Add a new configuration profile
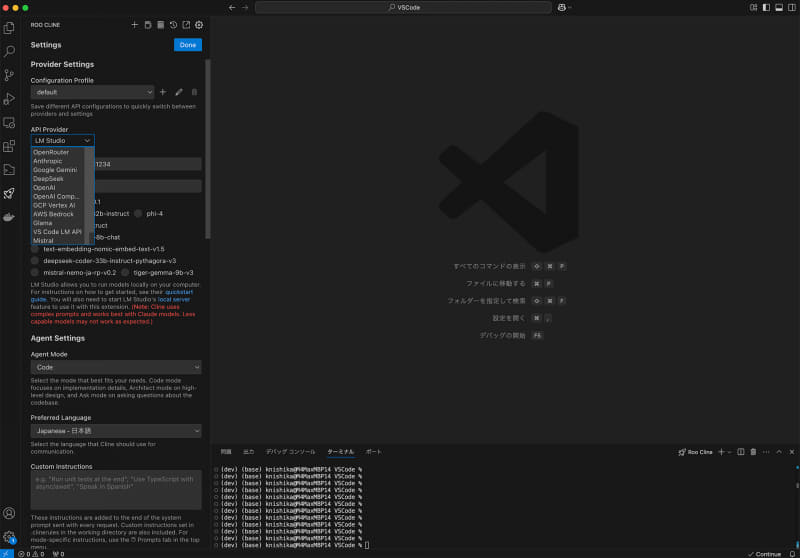800x558 pixels. coord(163,92)
